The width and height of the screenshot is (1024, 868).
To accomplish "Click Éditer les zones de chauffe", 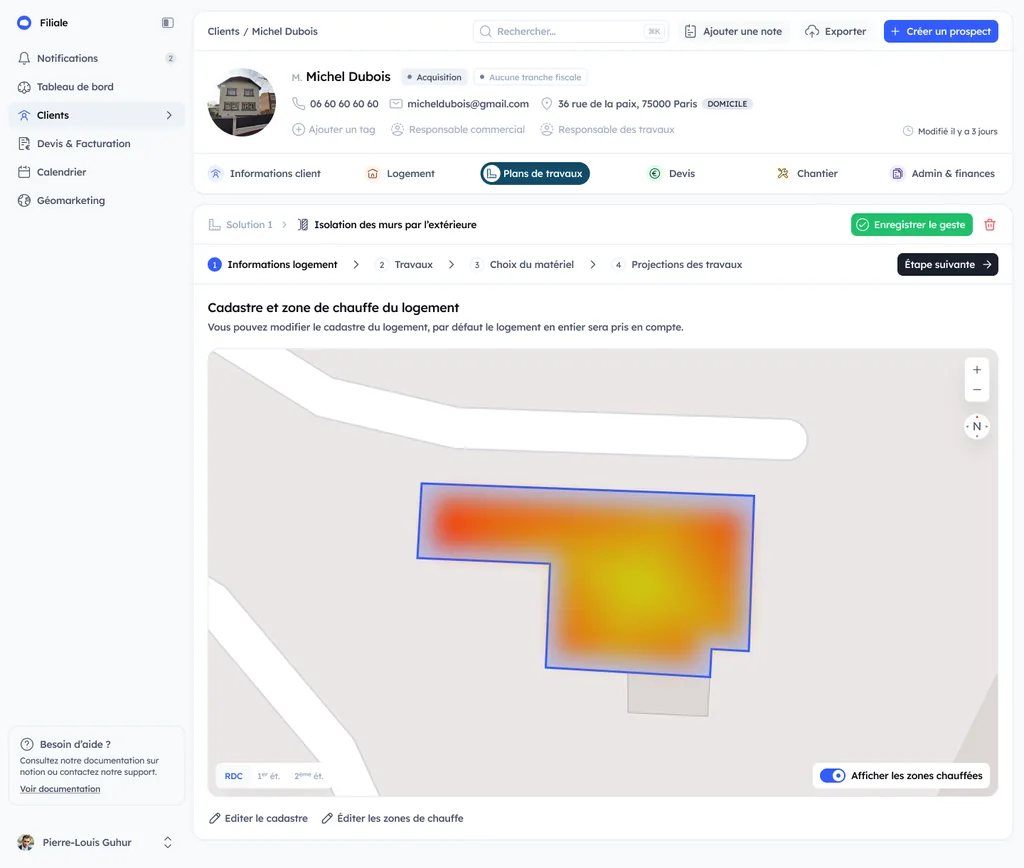I will pos(392,818).
